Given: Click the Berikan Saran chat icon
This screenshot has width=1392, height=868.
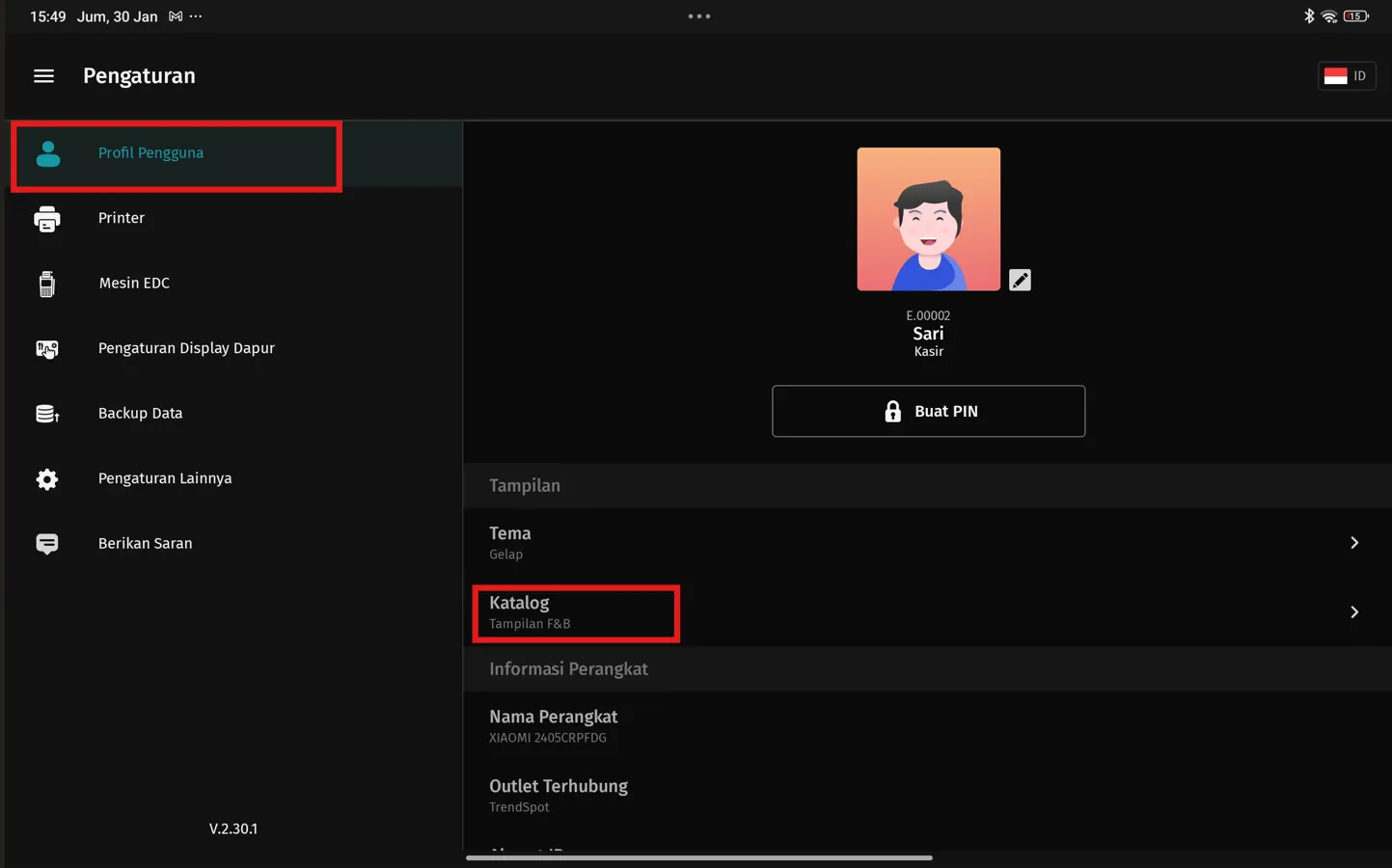Looking at the screenshot, I should click(x=47, y=544).
